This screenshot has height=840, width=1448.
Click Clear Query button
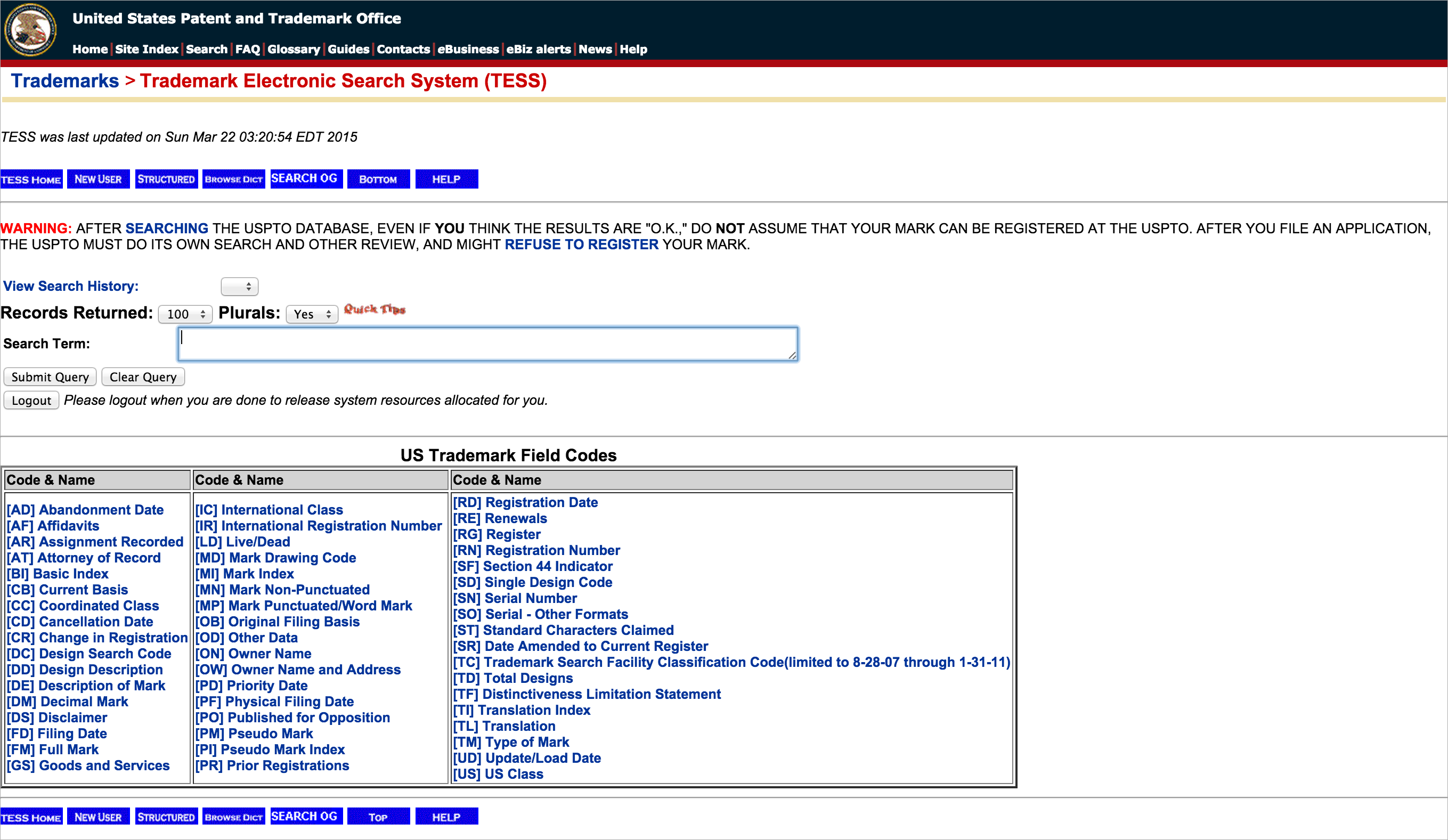(143, 377)
